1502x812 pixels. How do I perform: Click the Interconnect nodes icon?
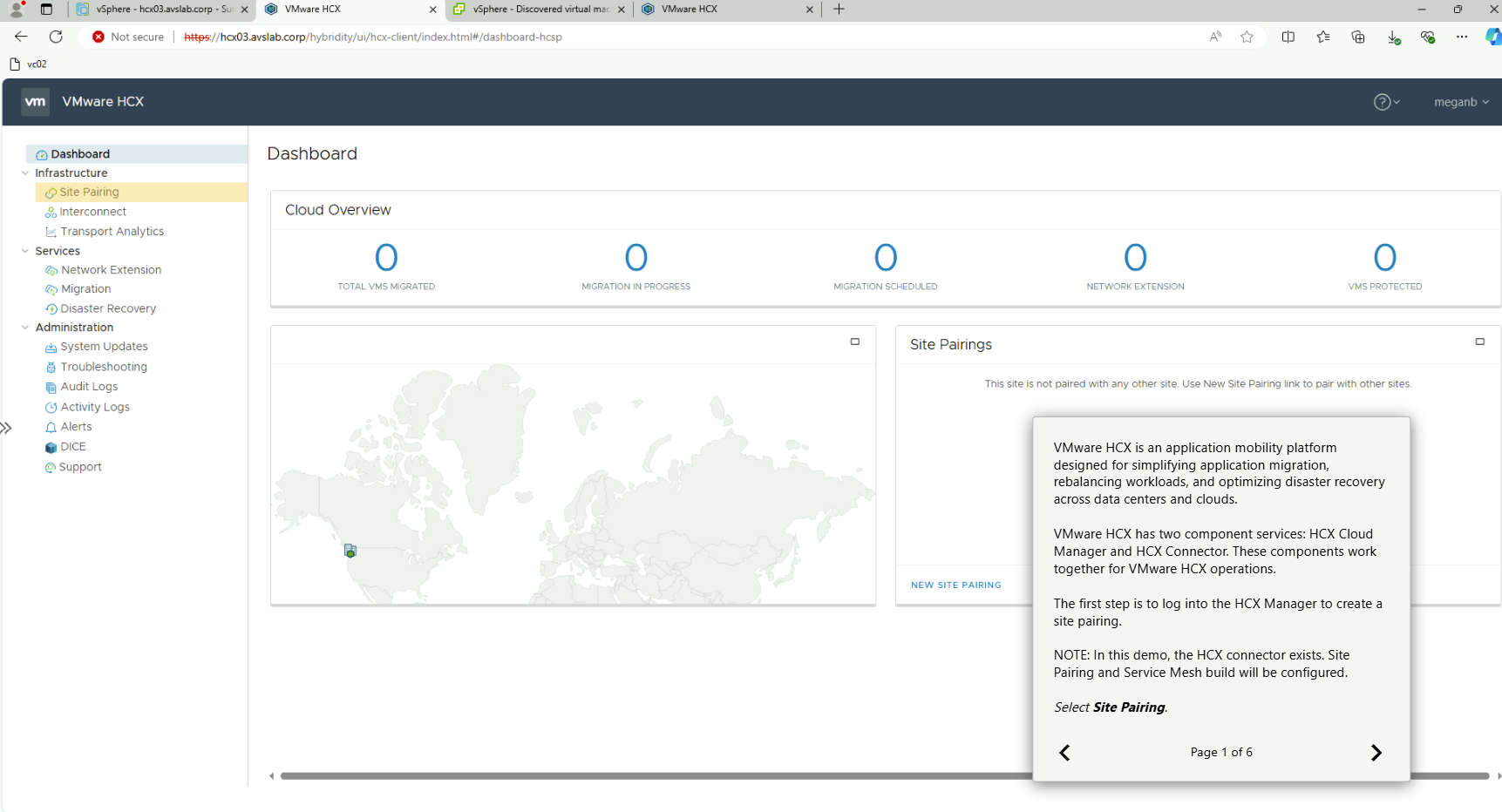[51, 213]
